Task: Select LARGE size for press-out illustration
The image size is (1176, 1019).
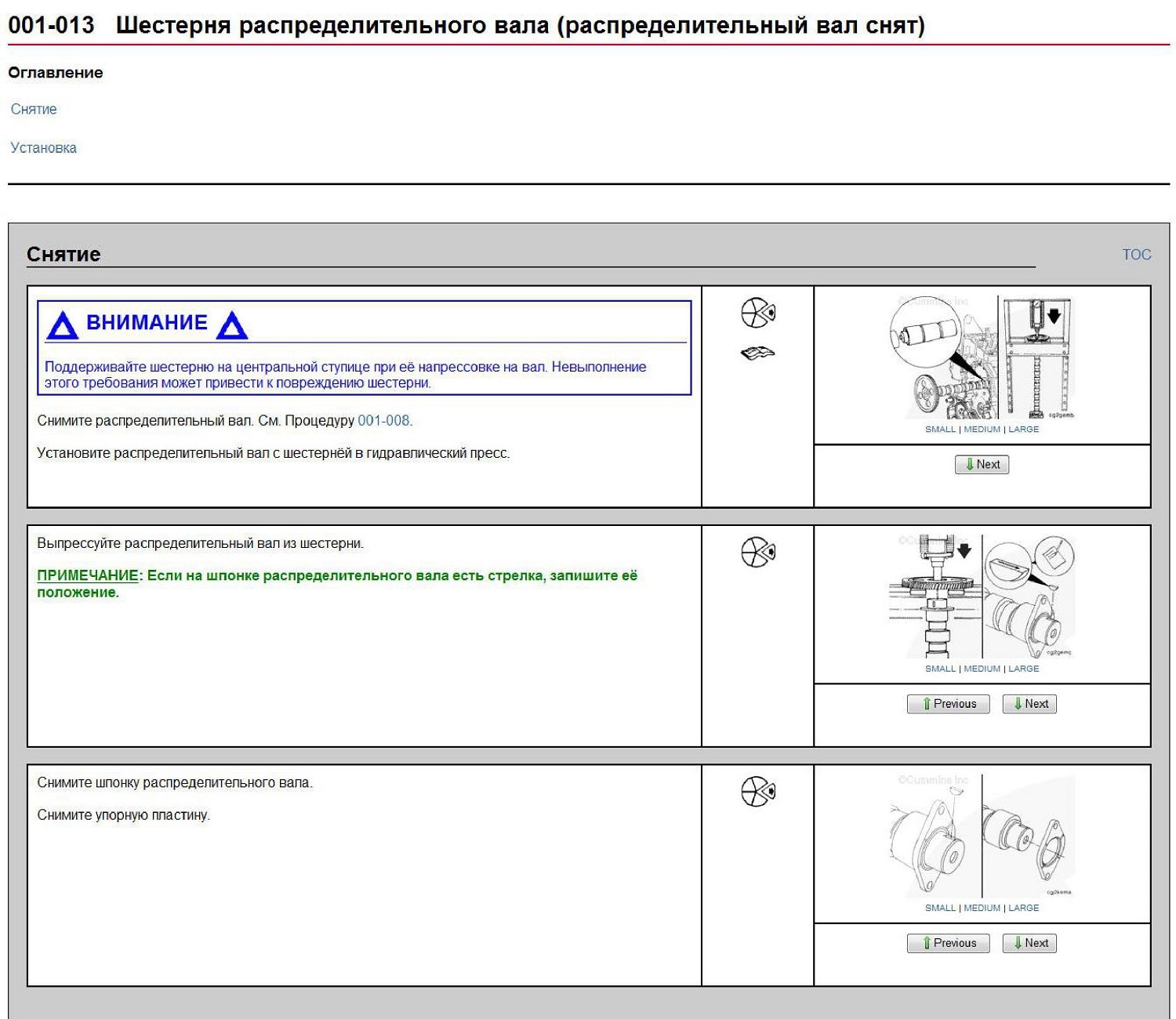Action: [1023, 669]
